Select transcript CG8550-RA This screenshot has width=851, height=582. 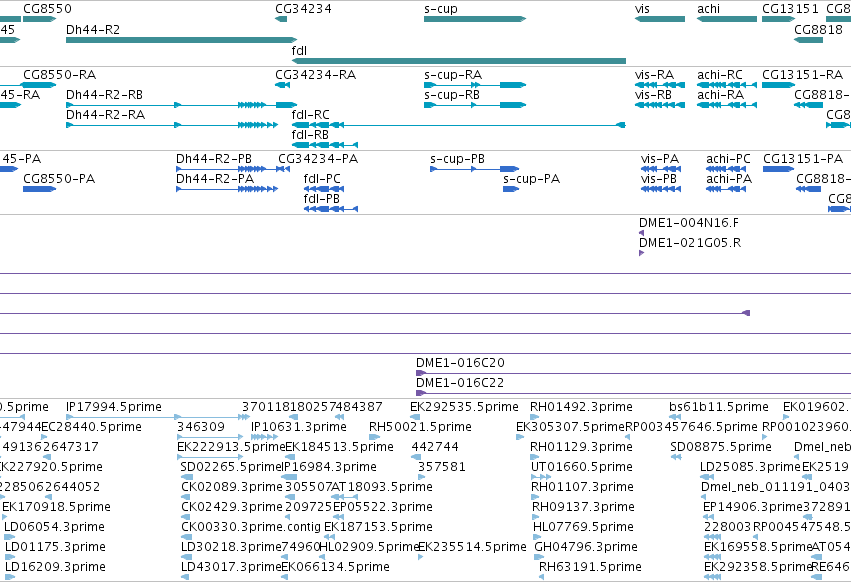(59, 74)
